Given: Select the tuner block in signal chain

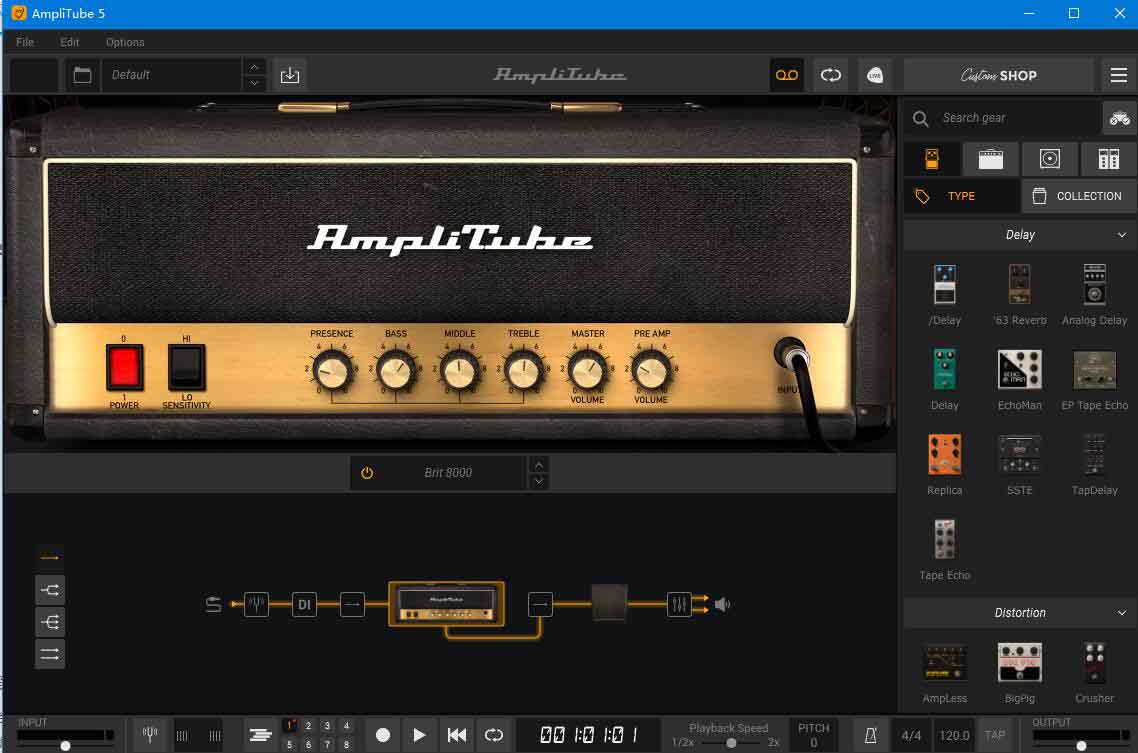Looking at the screenshot, I should pyautogui.click(x=256, y=604).
